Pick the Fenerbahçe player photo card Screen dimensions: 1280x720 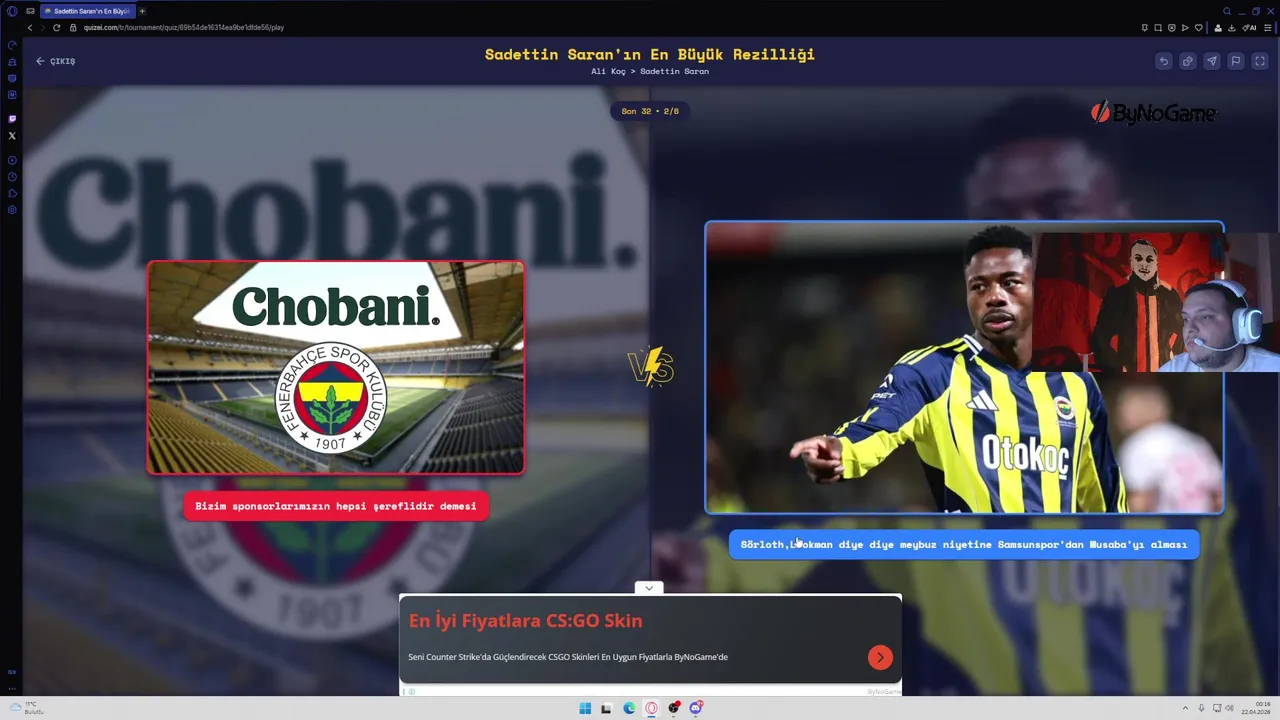(x=964, y=368)
